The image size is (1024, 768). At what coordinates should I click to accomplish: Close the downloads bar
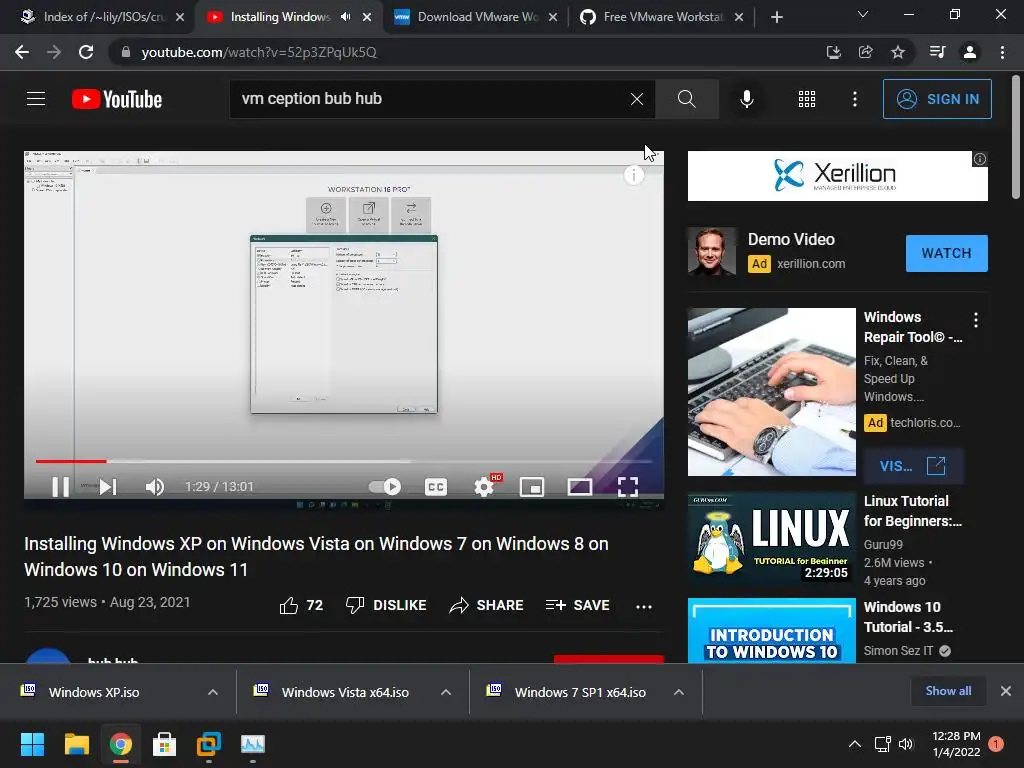pos(1006,691)
